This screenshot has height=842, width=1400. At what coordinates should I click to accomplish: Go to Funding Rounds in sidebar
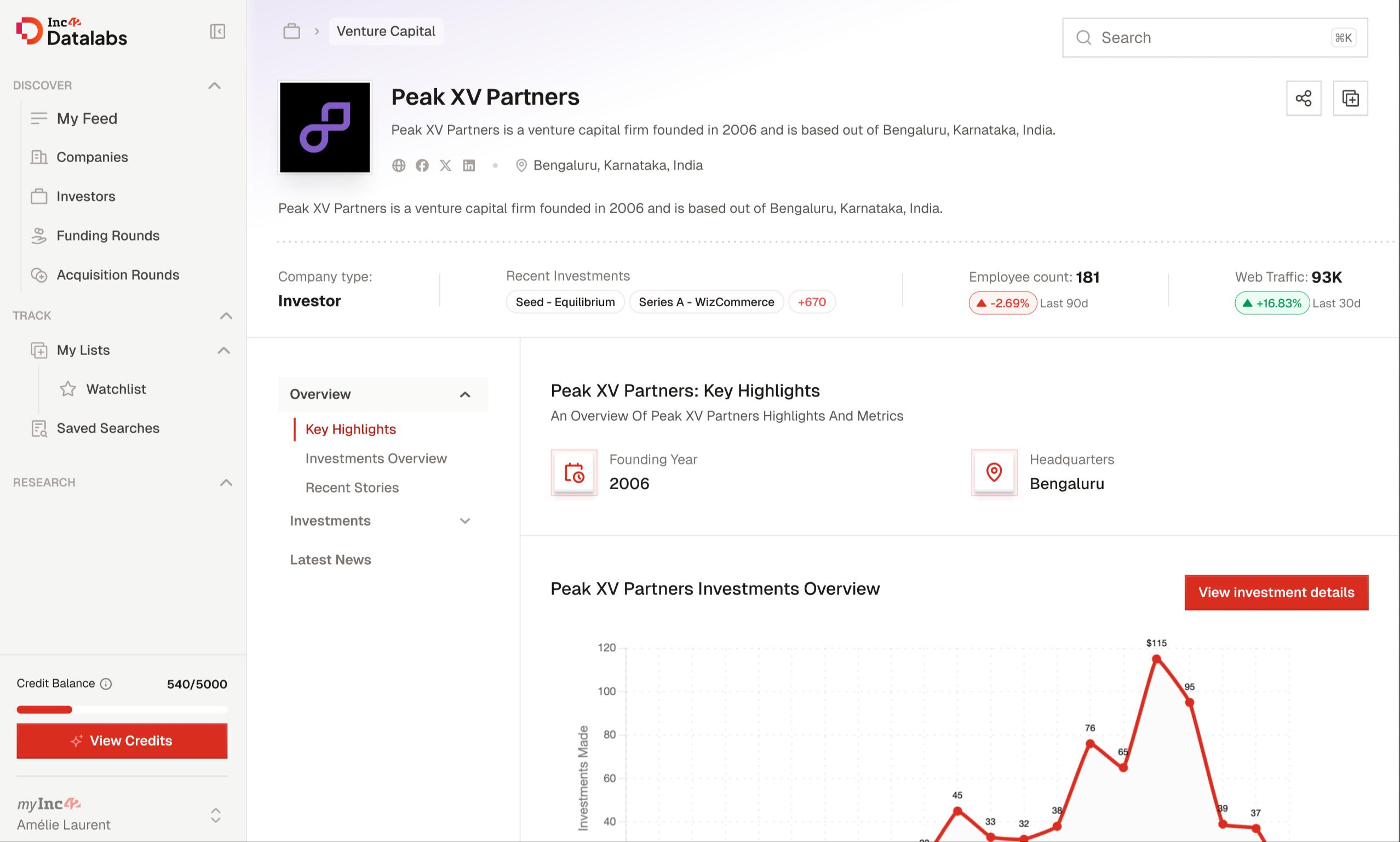click(108, 236)
